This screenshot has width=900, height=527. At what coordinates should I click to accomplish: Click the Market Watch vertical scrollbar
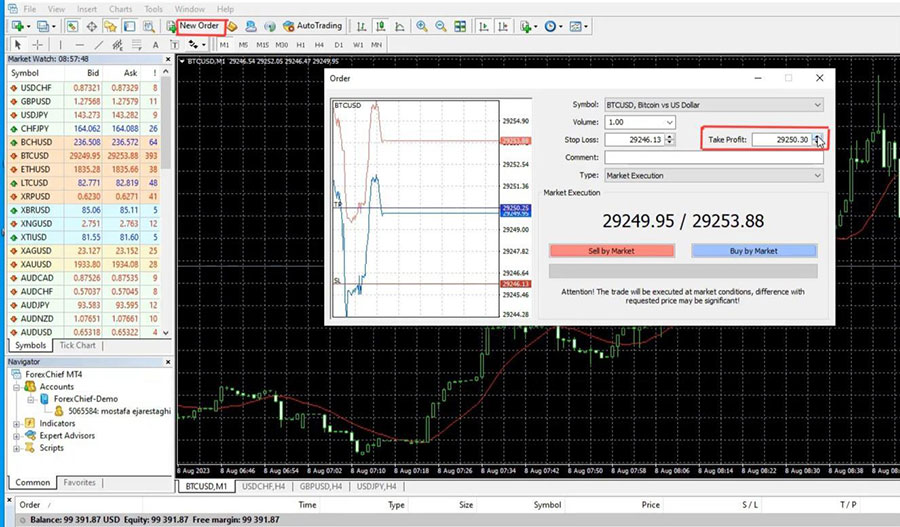[166, 202]
